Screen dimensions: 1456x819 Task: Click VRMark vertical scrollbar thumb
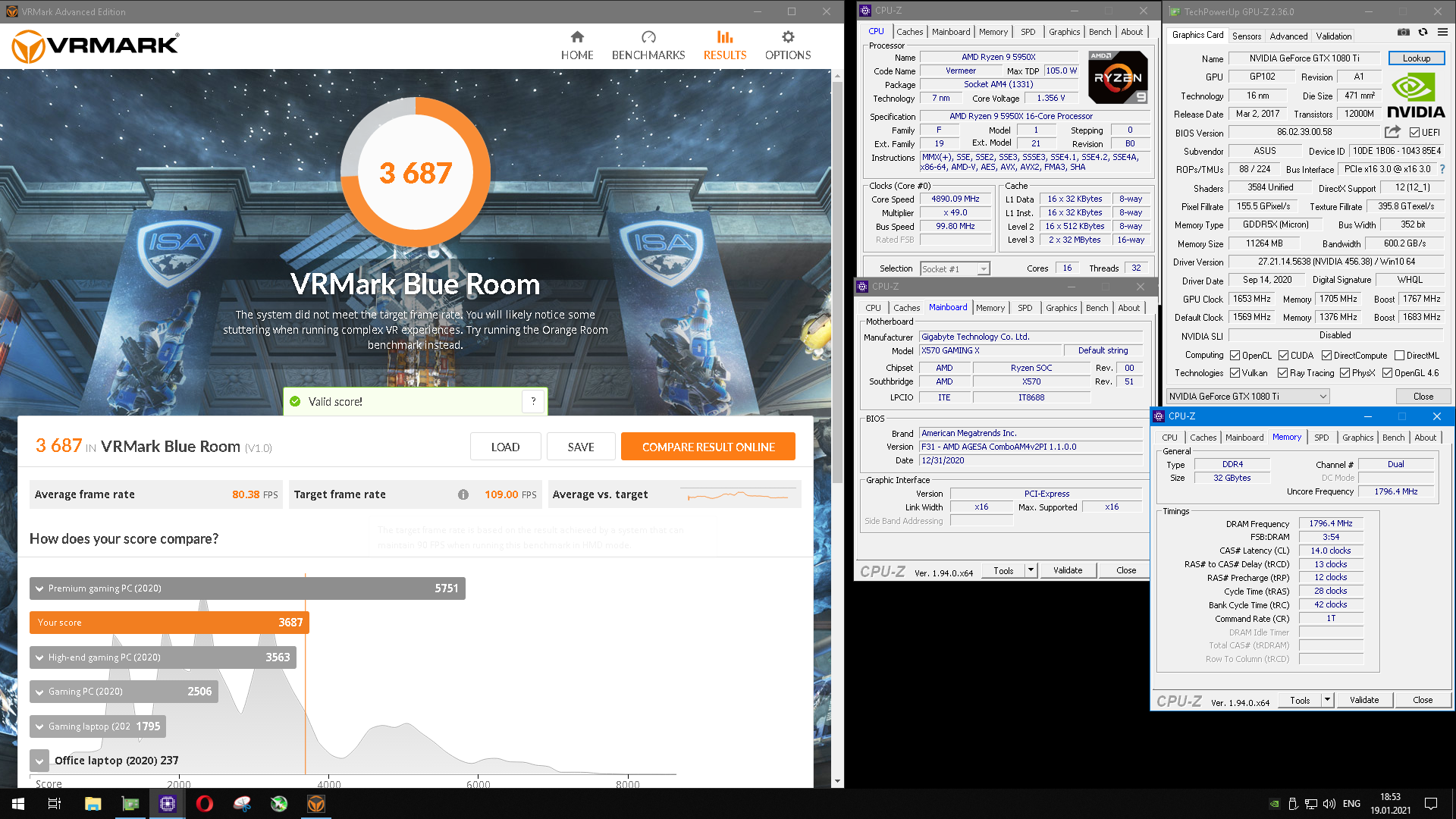click(837, 281)
